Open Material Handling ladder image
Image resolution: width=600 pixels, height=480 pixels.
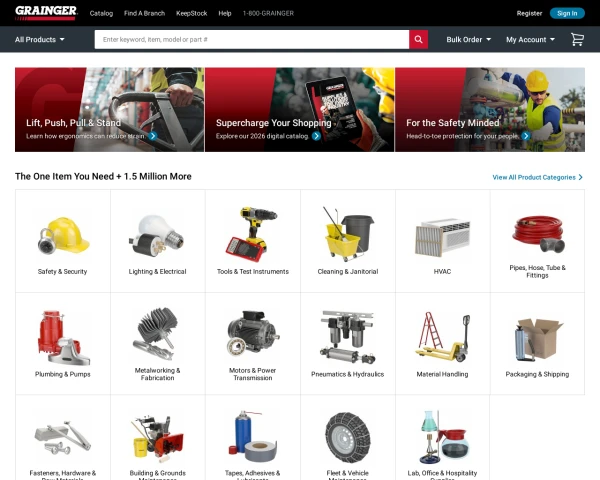[443, 337]
